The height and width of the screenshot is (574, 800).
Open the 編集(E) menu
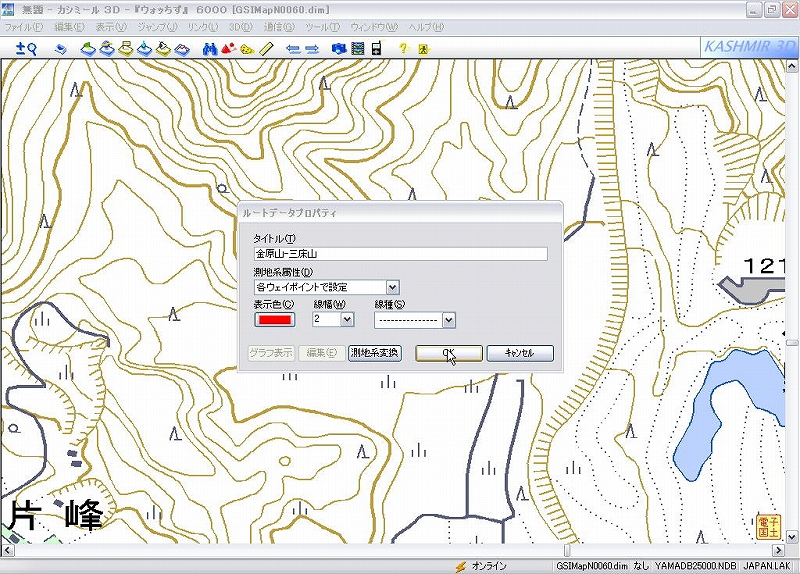69,27
